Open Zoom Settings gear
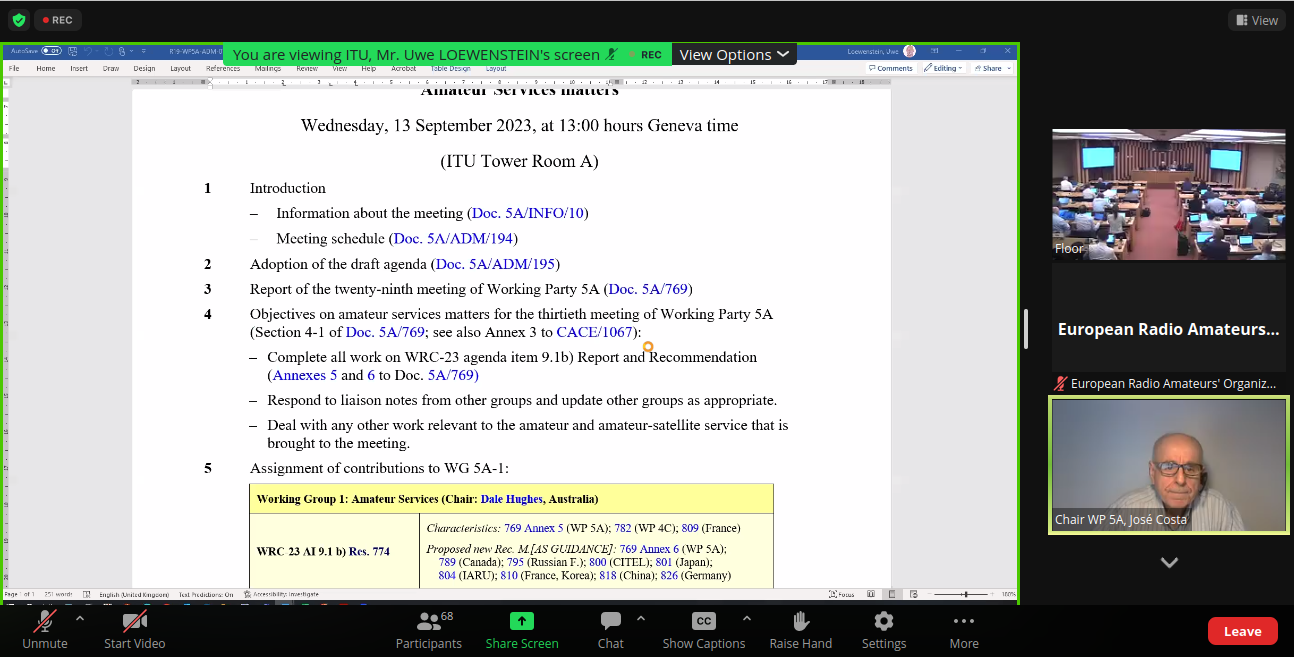1294x657 pixels. 884,631
